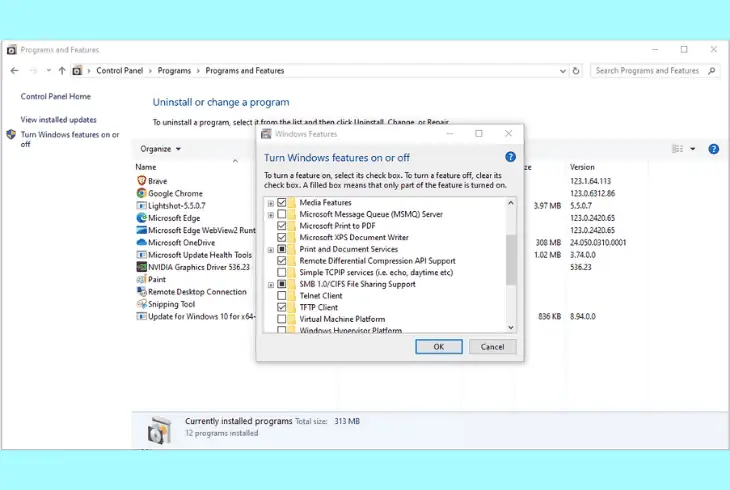
Task: Click the Windows Features dialog title icon
Action: pos(266,134)
